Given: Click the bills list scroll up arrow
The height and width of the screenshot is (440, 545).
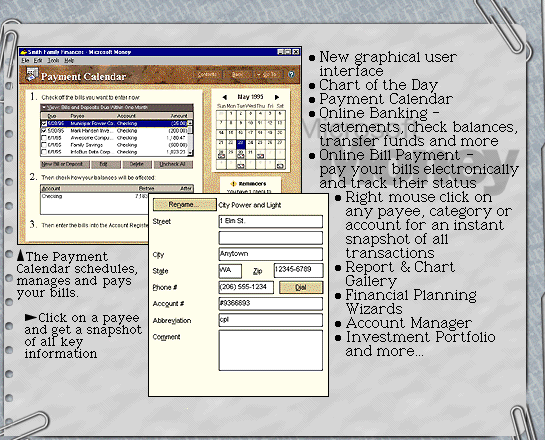Looking at the screenshot, I should pyautogui.click(x=190, y=123).
